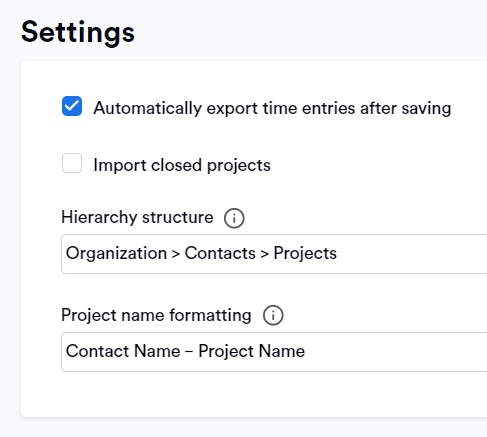Enable the Import closed projects checkbox
The width and height of the screenshot is (487, 437).
tap(72, 163)
